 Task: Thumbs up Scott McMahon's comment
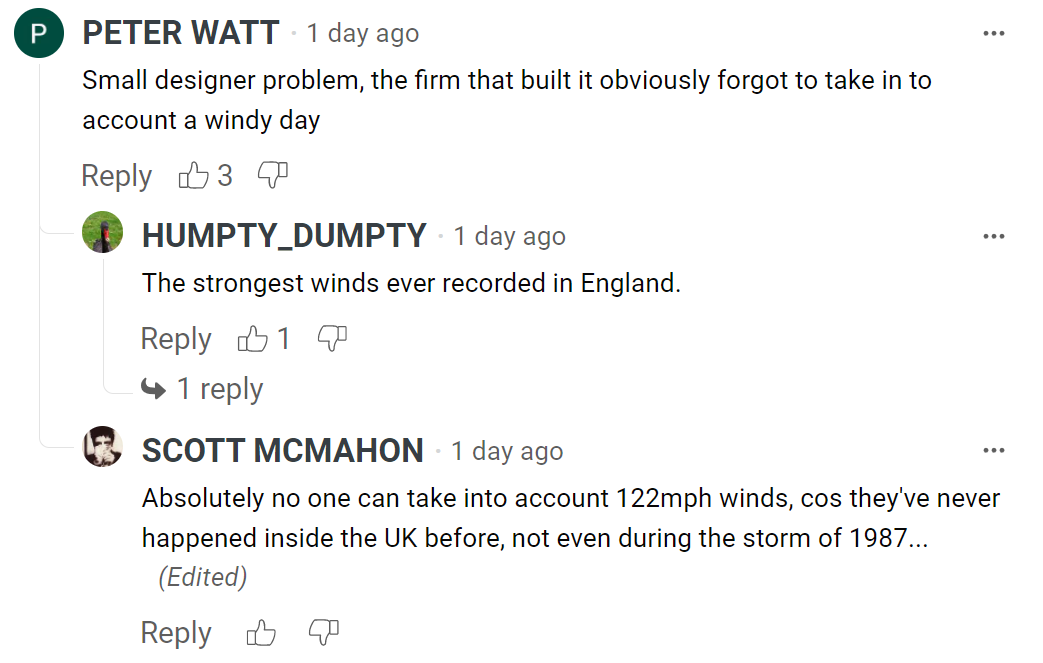pos(261,632)
